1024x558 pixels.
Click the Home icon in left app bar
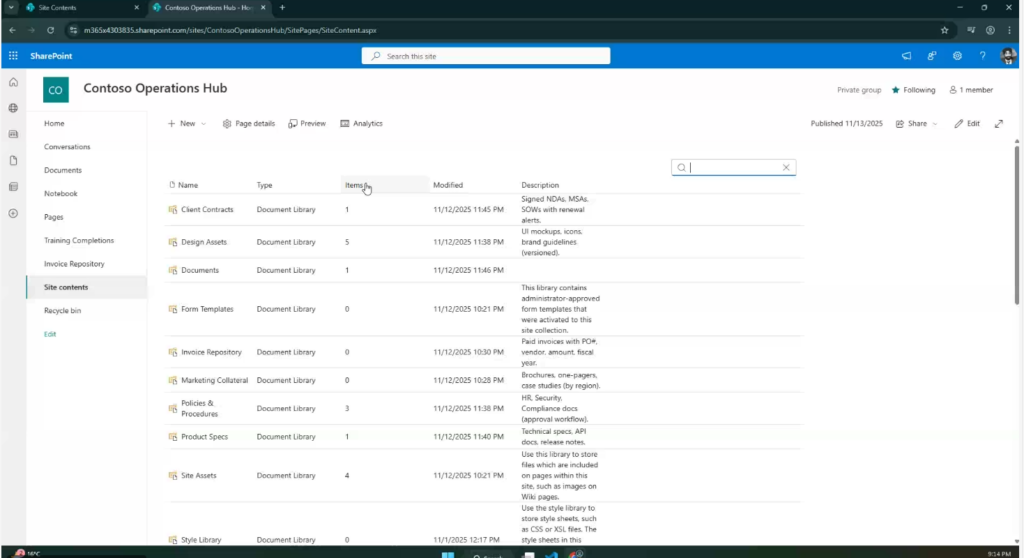pyautogui.click(x=13, y=82)
